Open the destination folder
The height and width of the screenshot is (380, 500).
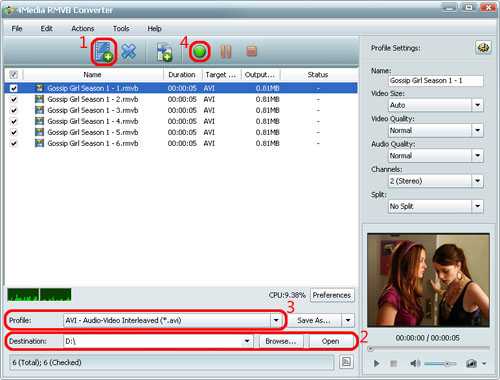[x=331, y=341]
